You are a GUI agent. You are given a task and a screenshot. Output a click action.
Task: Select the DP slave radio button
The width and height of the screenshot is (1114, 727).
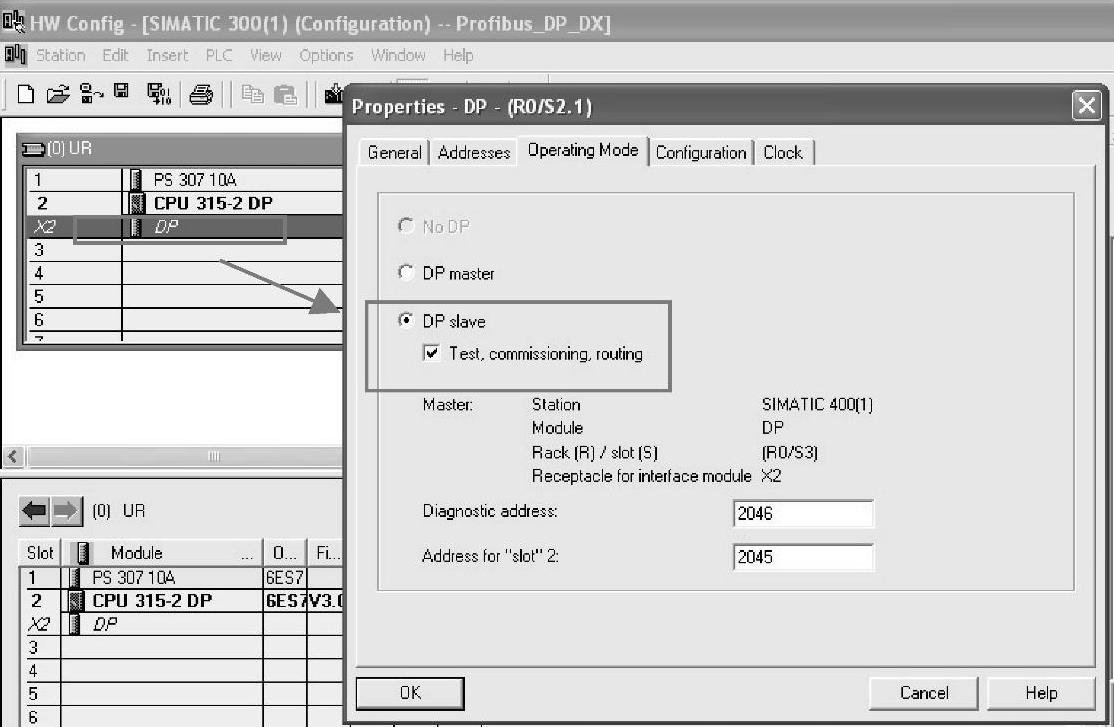(x=406, y=320)
